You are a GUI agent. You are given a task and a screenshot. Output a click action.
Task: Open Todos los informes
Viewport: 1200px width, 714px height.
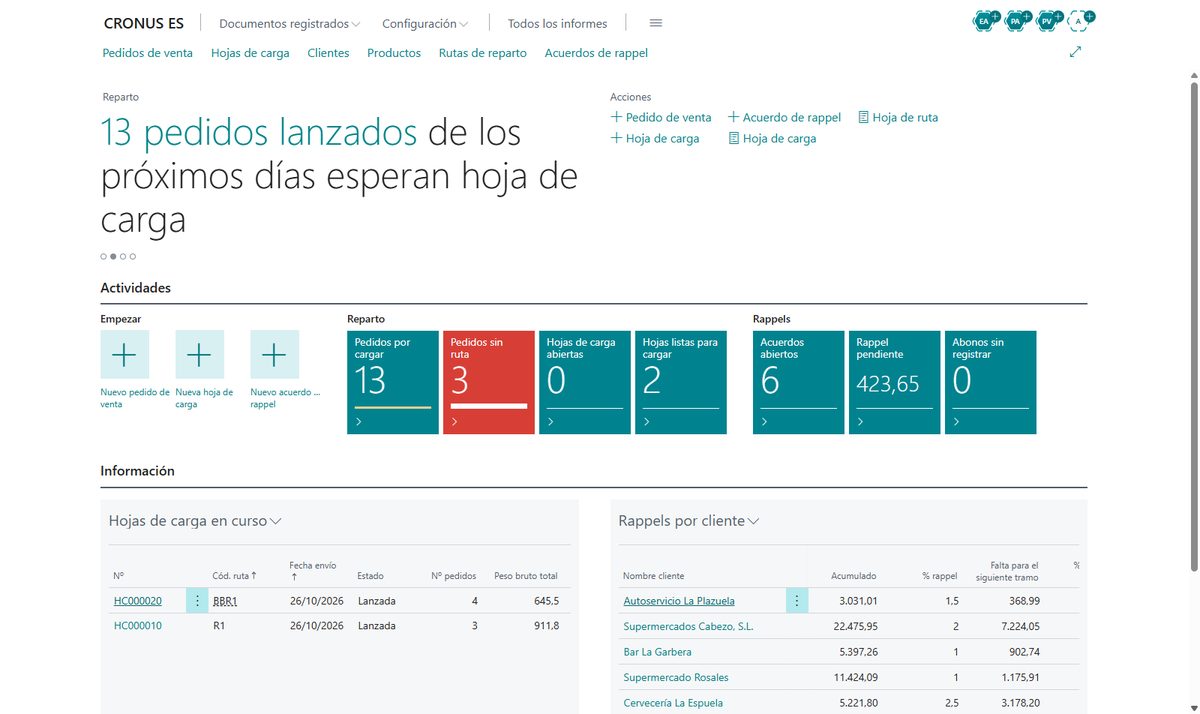coord(557,23)
